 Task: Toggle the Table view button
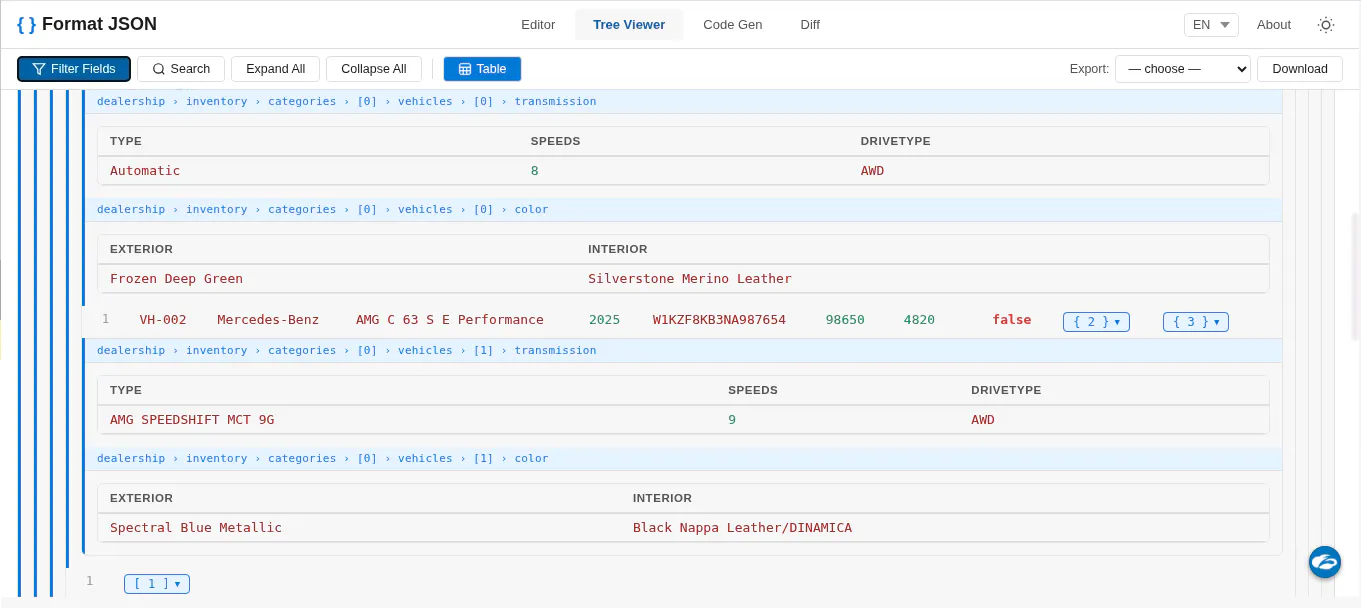[x=482, y=69]
